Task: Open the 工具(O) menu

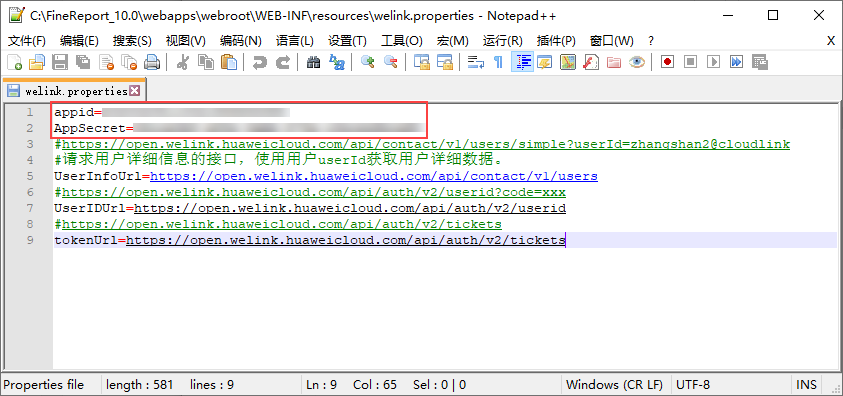Action: coord(402,41)
